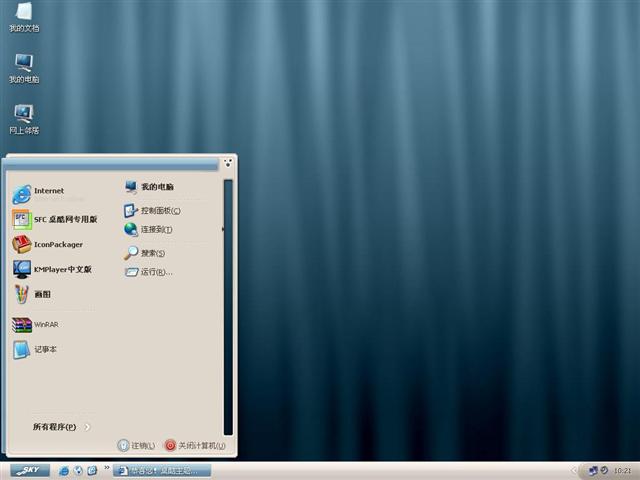640x480 pixels.
Task: Open 运行(R)... run dialog
Action: [149, 272]
